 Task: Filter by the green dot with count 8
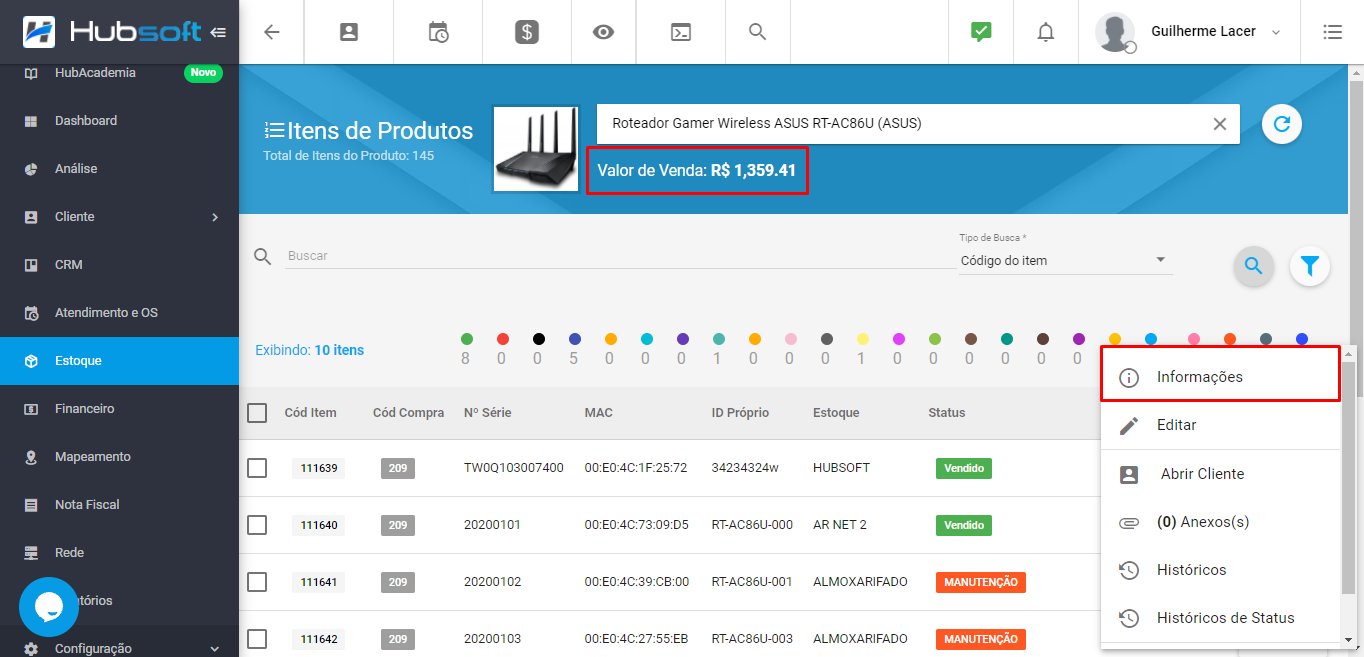pos(466,340)
